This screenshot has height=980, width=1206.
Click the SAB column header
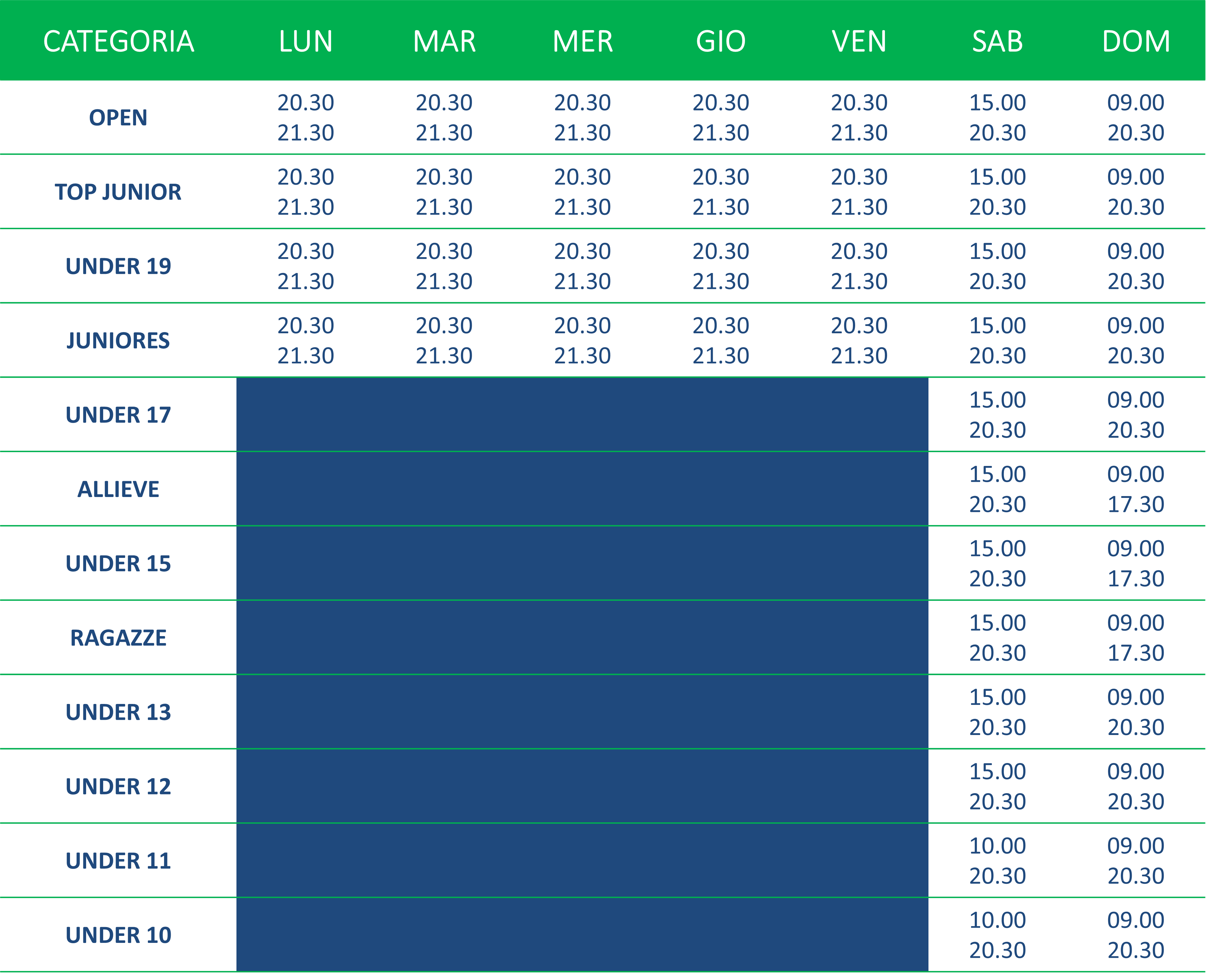tap(997, 41)
